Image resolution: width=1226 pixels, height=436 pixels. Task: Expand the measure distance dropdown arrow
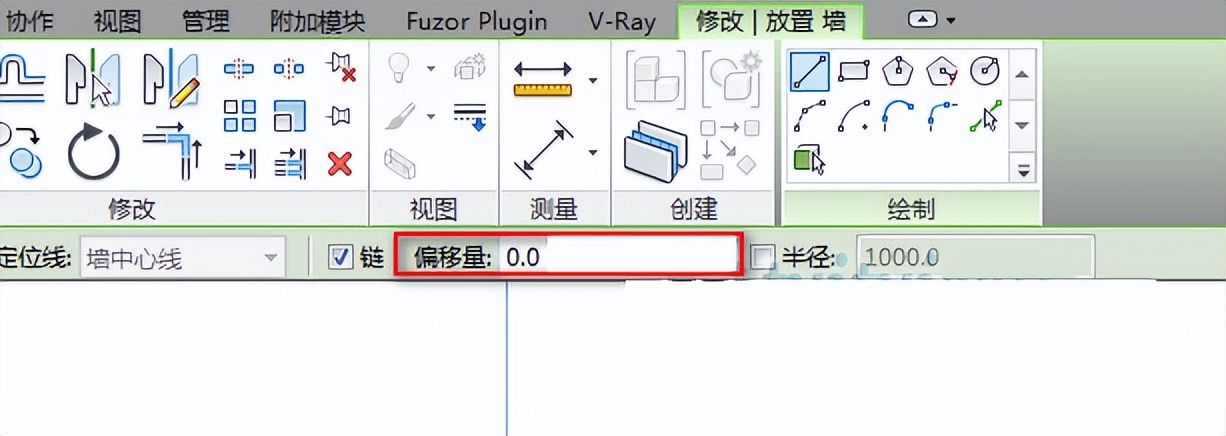pos(593,80)
